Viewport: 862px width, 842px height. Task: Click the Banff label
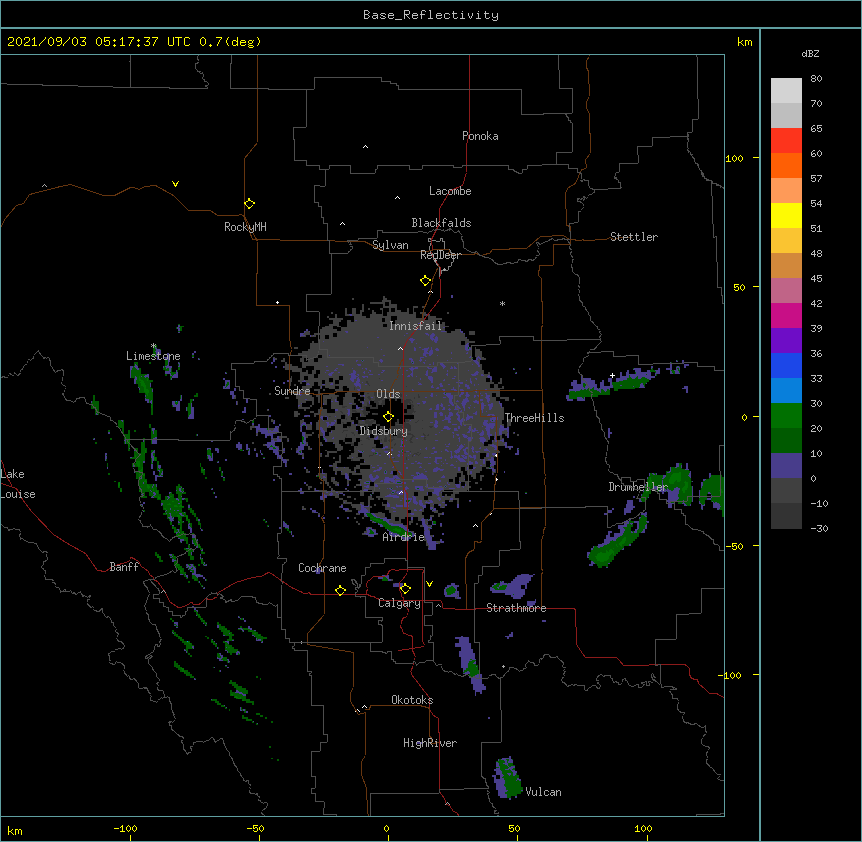click(x=124, y=567)
